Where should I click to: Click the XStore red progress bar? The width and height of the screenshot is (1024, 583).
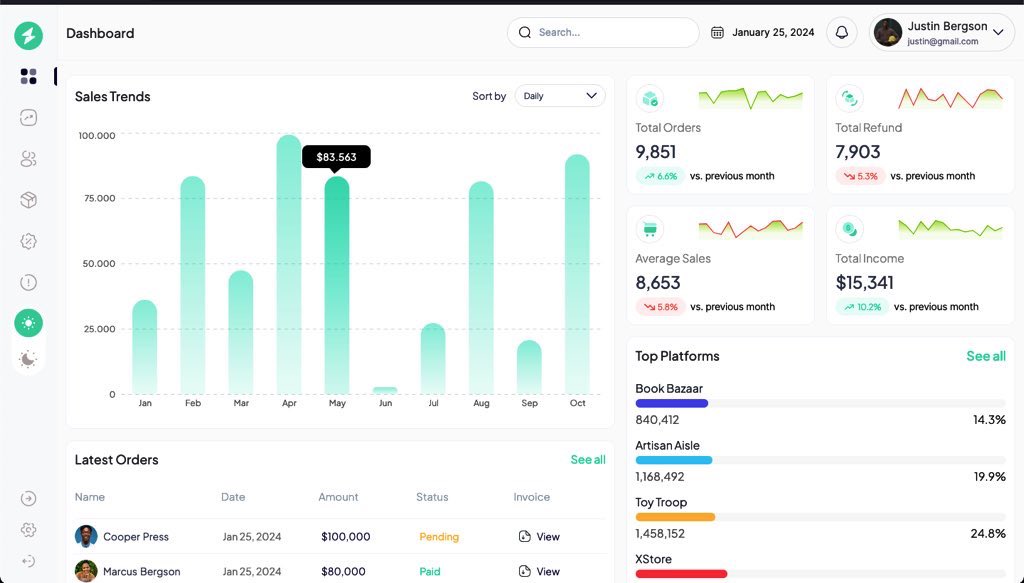681,574
